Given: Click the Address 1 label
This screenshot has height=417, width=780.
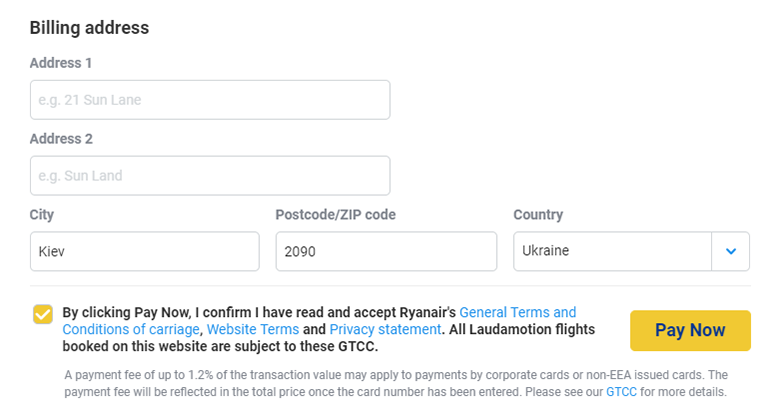Looking at the screenshot, I should [x=61, y=63].
